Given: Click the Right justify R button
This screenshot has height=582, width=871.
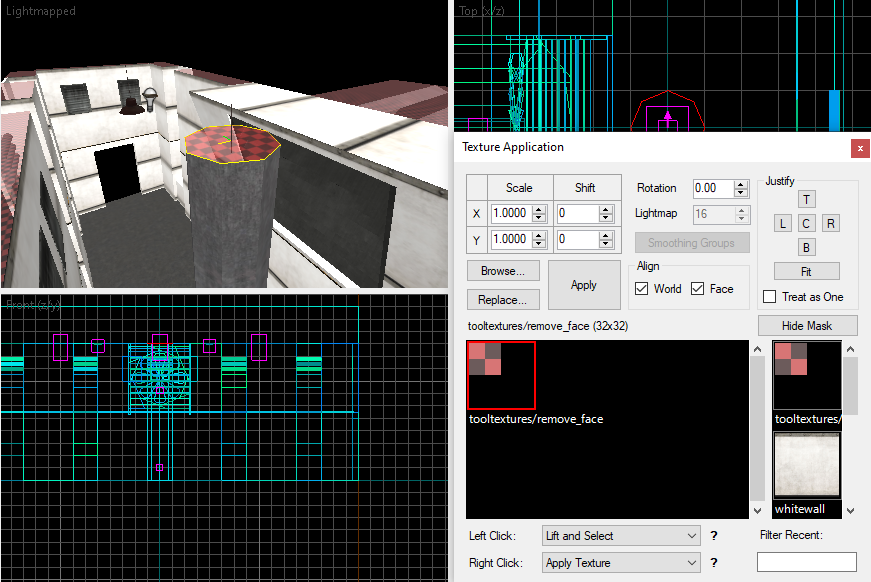Looking at the screenshot, I should (831, 223).
